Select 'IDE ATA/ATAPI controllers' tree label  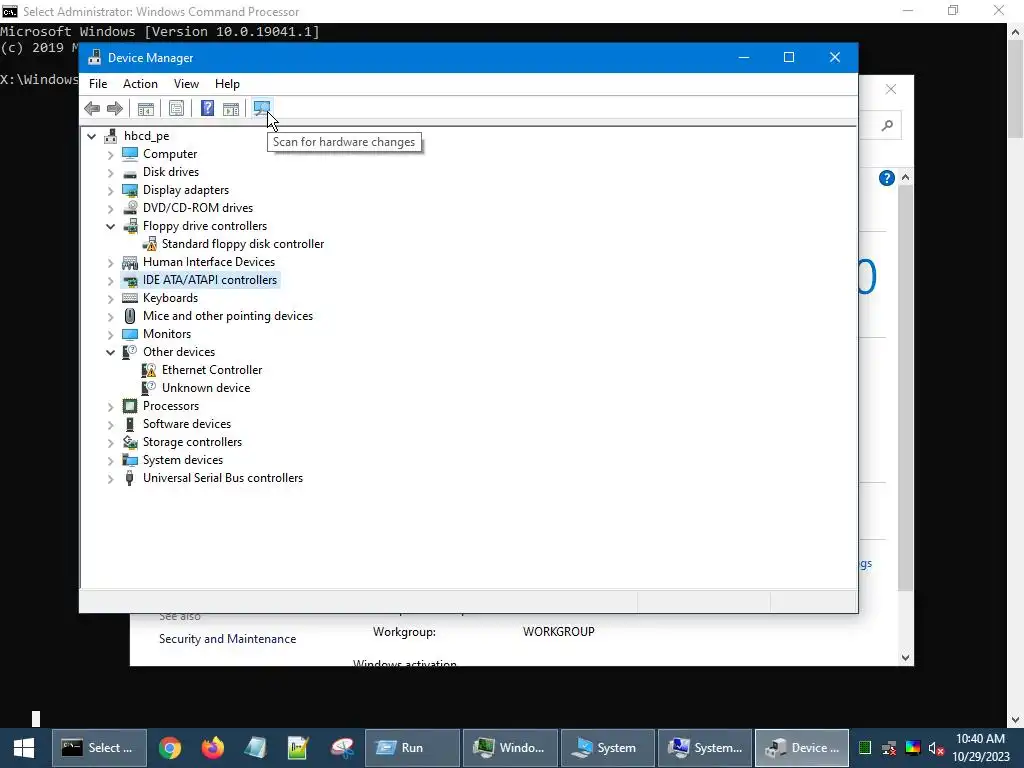[210, 280]
